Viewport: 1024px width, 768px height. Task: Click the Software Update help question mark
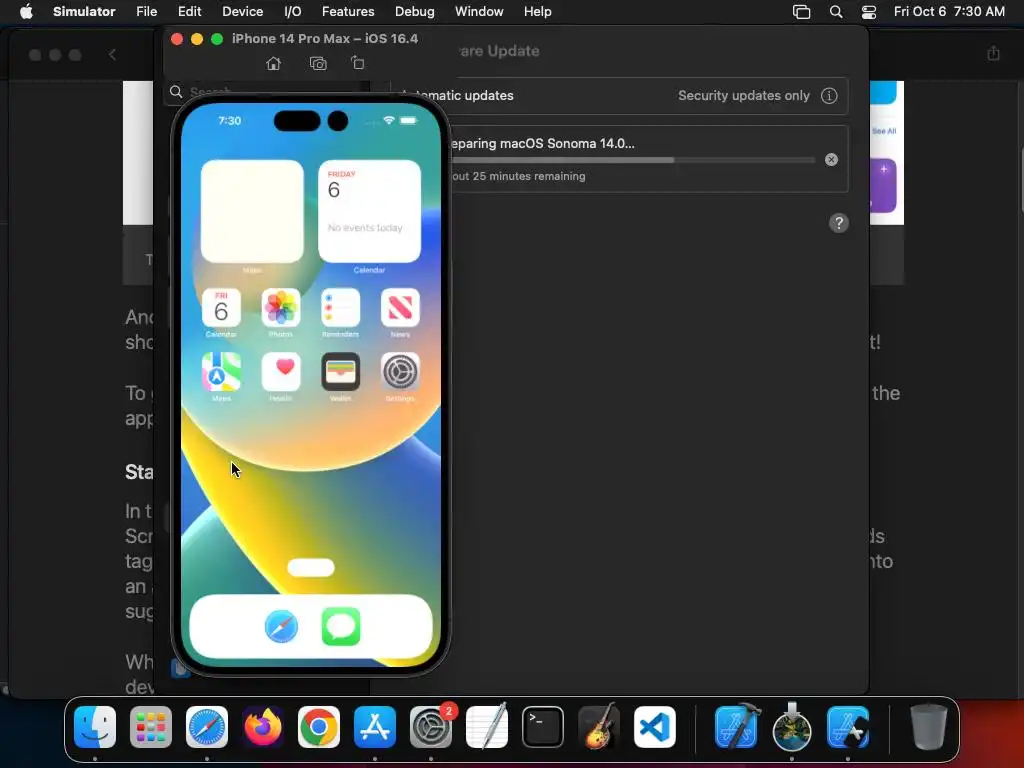coord(839,223)
